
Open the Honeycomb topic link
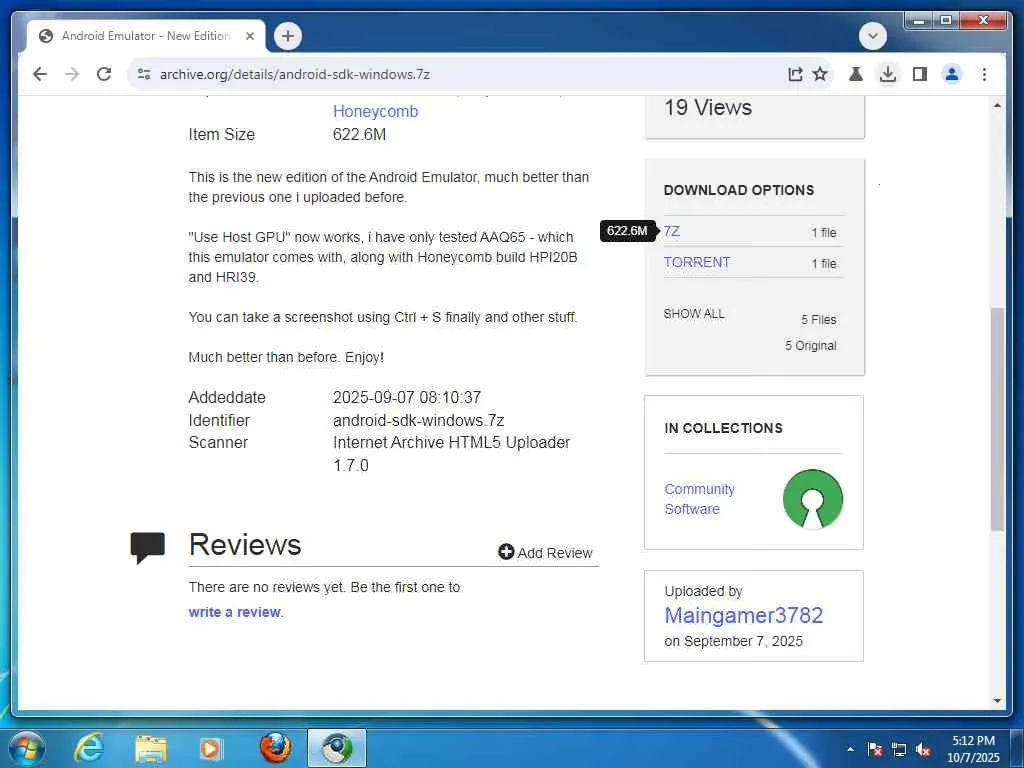click(x=376, y=112)
